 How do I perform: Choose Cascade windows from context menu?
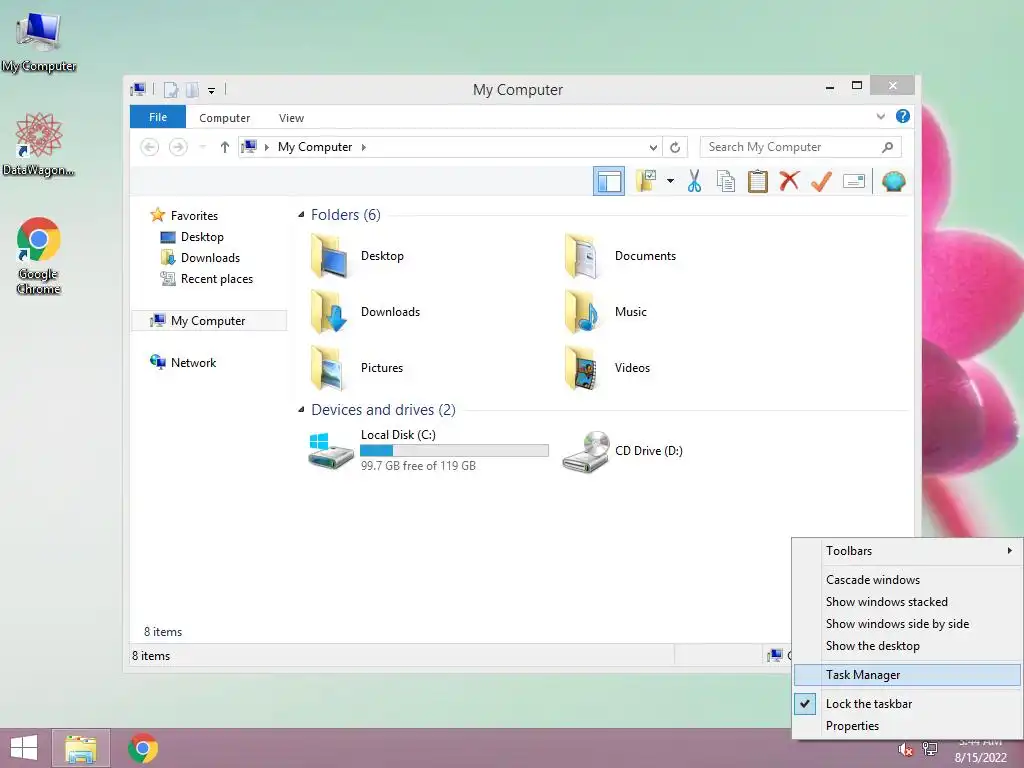907,579
